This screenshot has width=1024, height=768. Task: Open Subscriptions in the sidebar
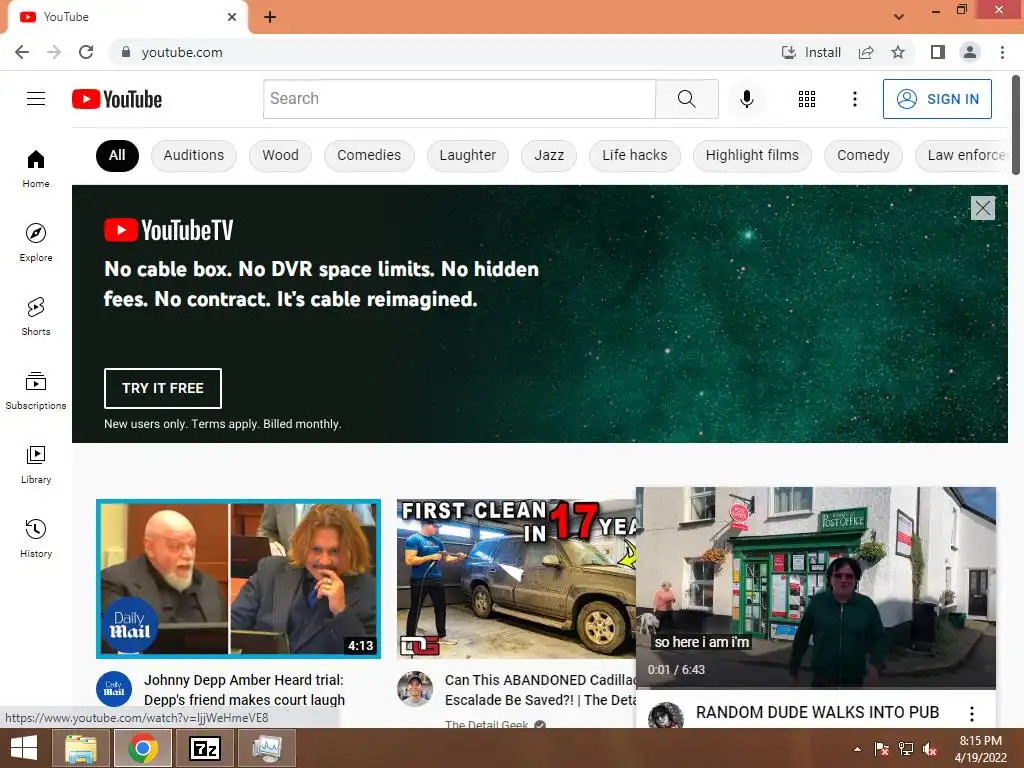click(36, 391)
